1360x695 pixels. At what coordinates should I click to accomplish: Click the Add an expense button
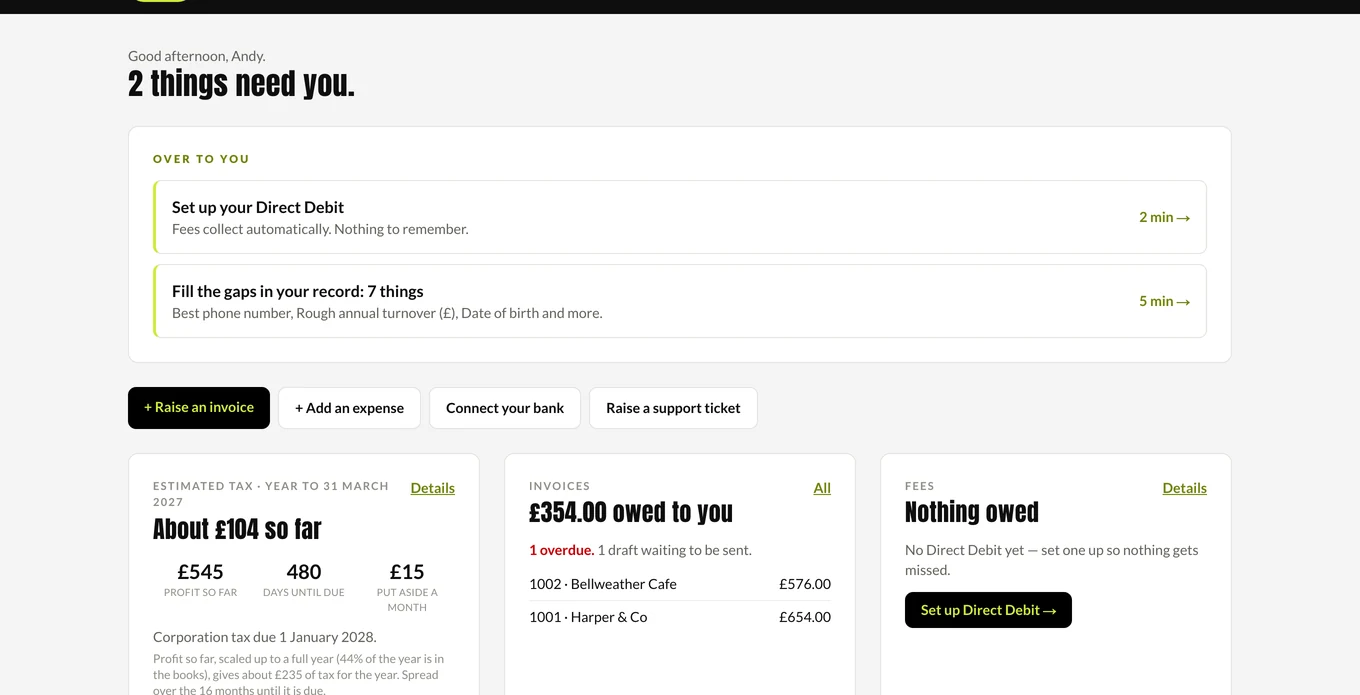(x=349, y=408)
